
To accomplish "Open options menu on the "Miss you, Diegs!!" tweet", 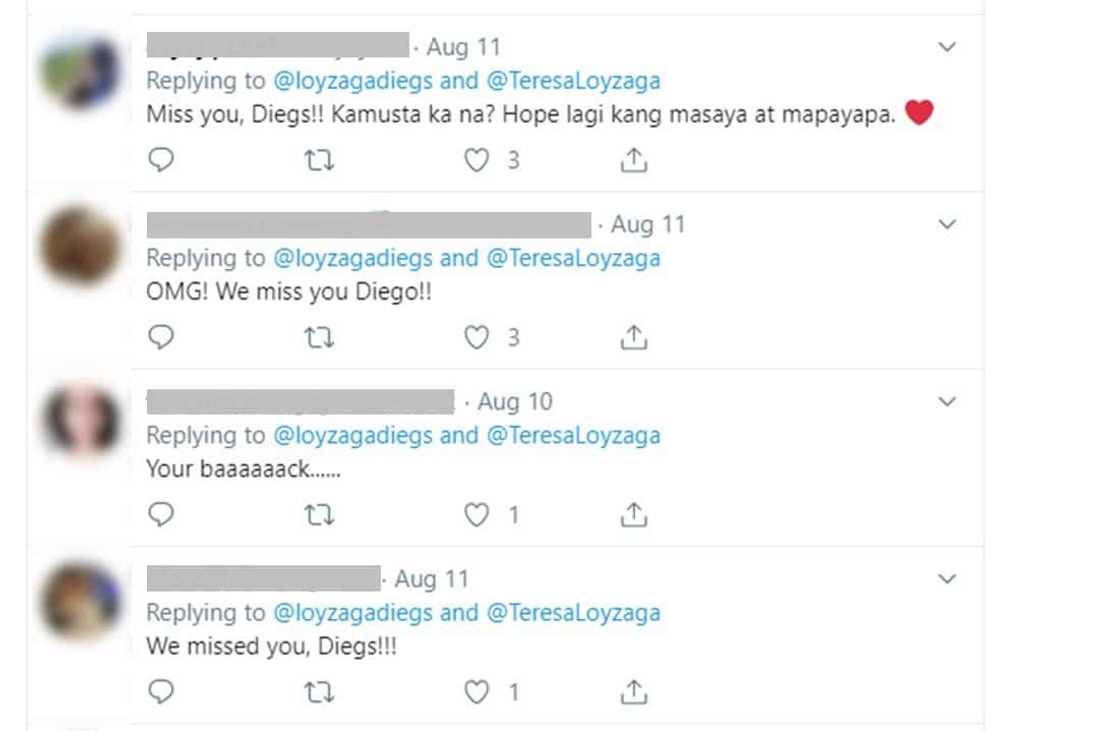I will [946, 46].
